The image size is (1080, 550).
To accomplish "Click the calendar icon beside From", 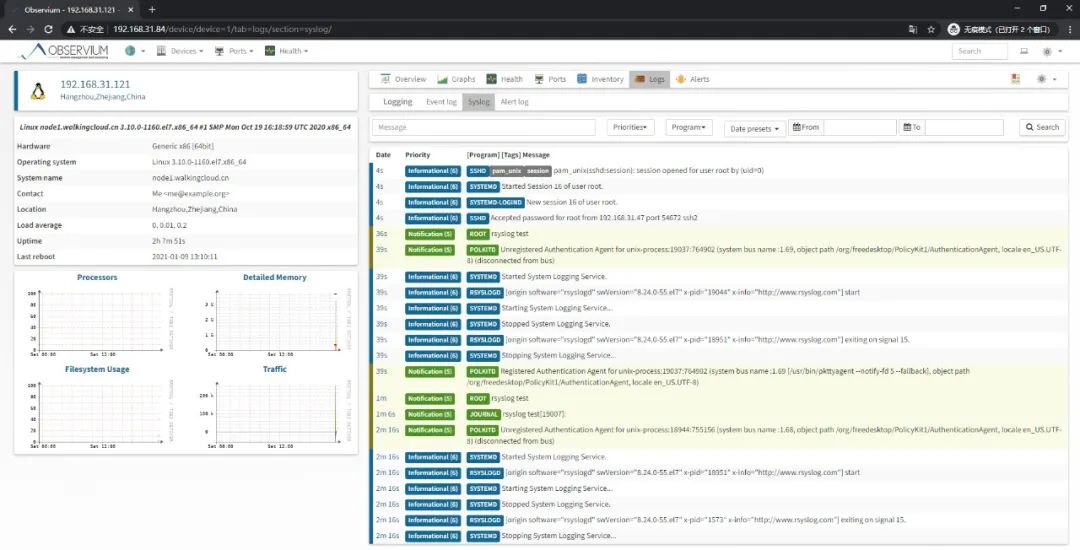I will 797,127.
